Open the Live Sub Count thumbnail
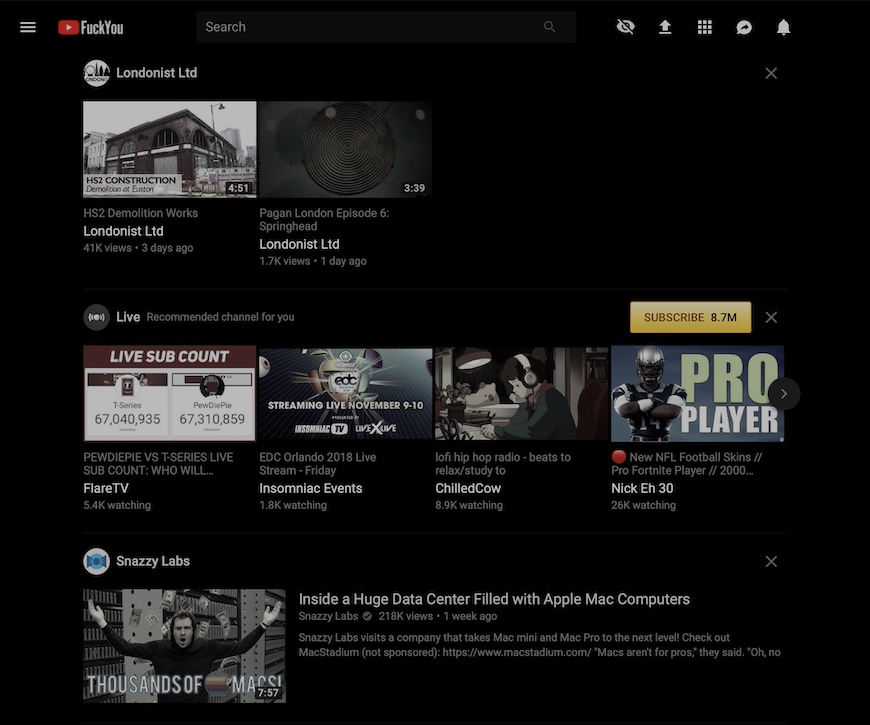Screen dimensions: 870x725 pyautogui.click(x=170, y=393)
